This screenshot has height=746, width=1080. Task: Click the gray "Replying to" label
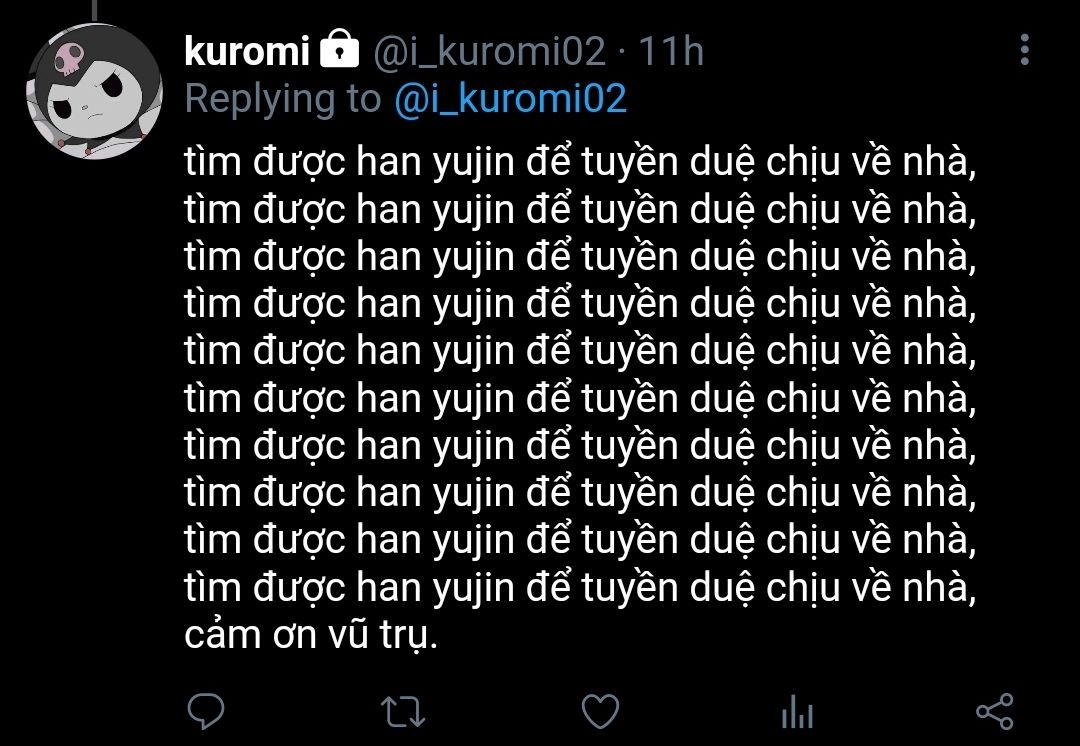coord(283,100)
